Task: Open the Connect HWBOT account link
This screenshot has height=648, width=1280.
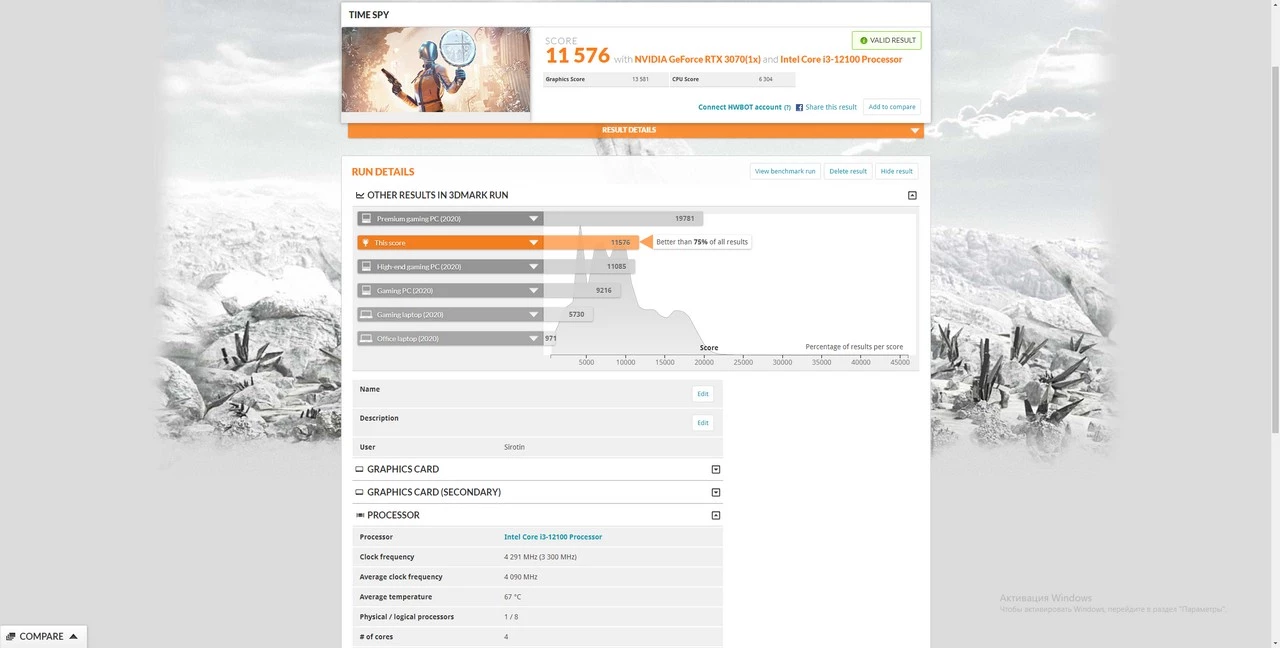Action: pyautogui.click(x=740, y=107)
